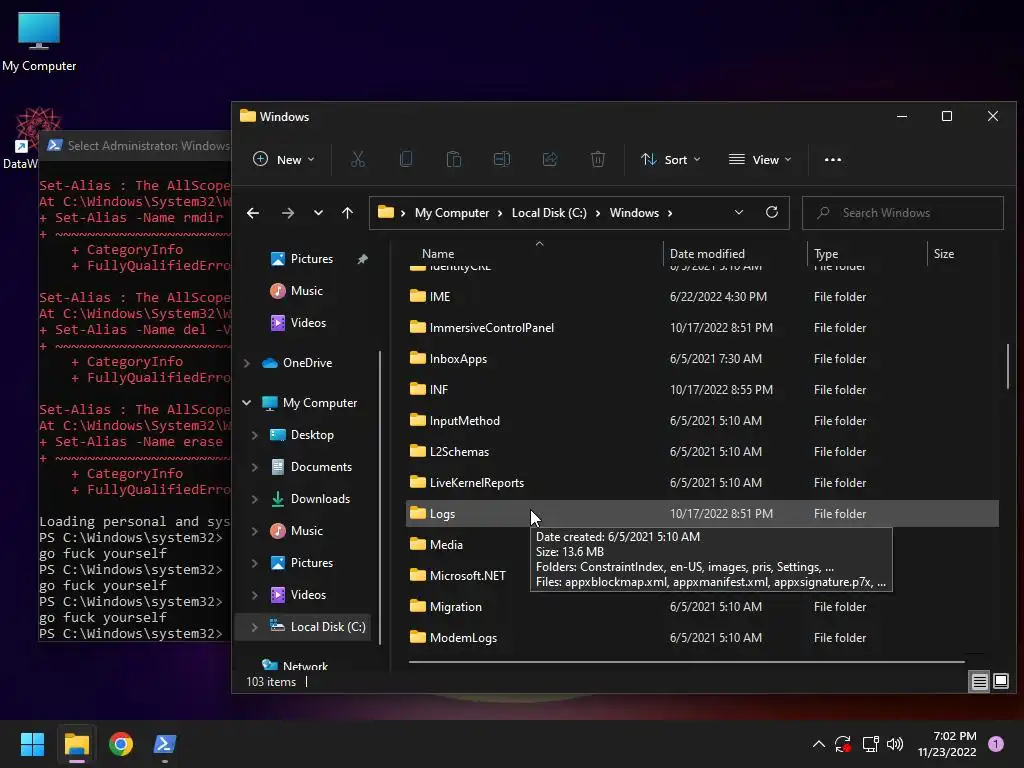
Task: Click the Rename icon in toolbar
Action: [502, 159]
